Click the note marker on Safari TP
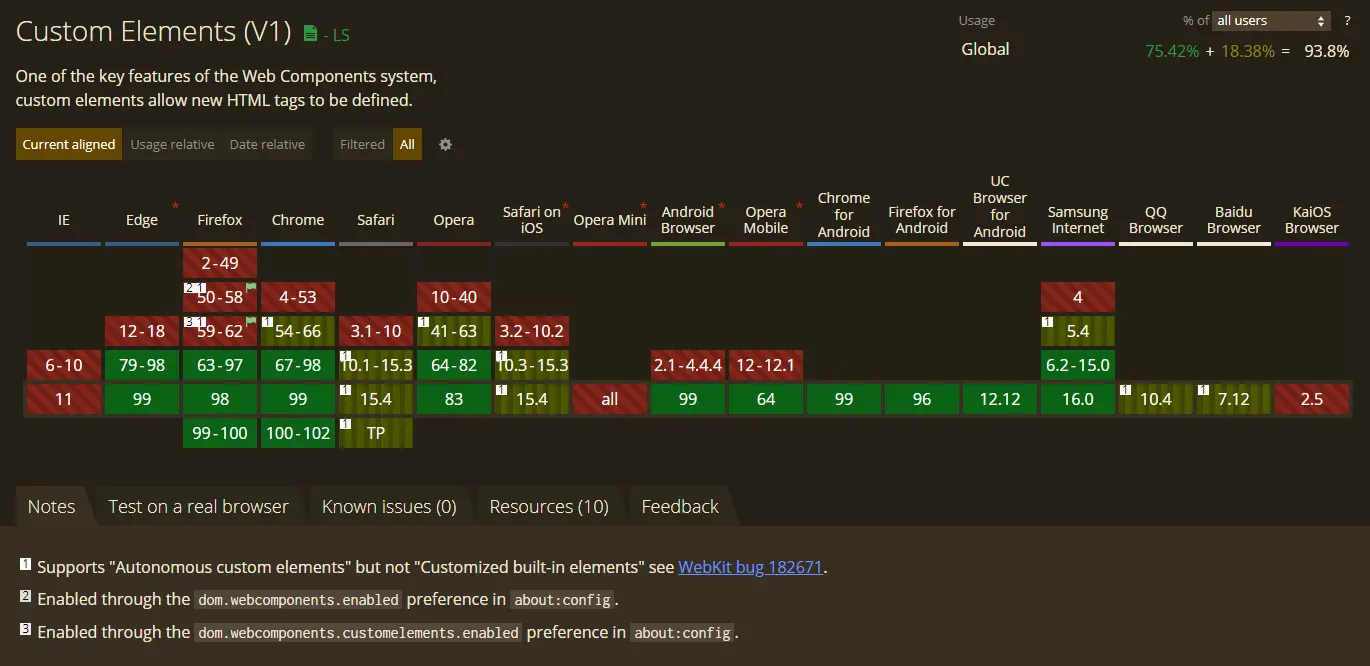The image size is (1370, 666). pyautogui.click(x=346, y=424)
